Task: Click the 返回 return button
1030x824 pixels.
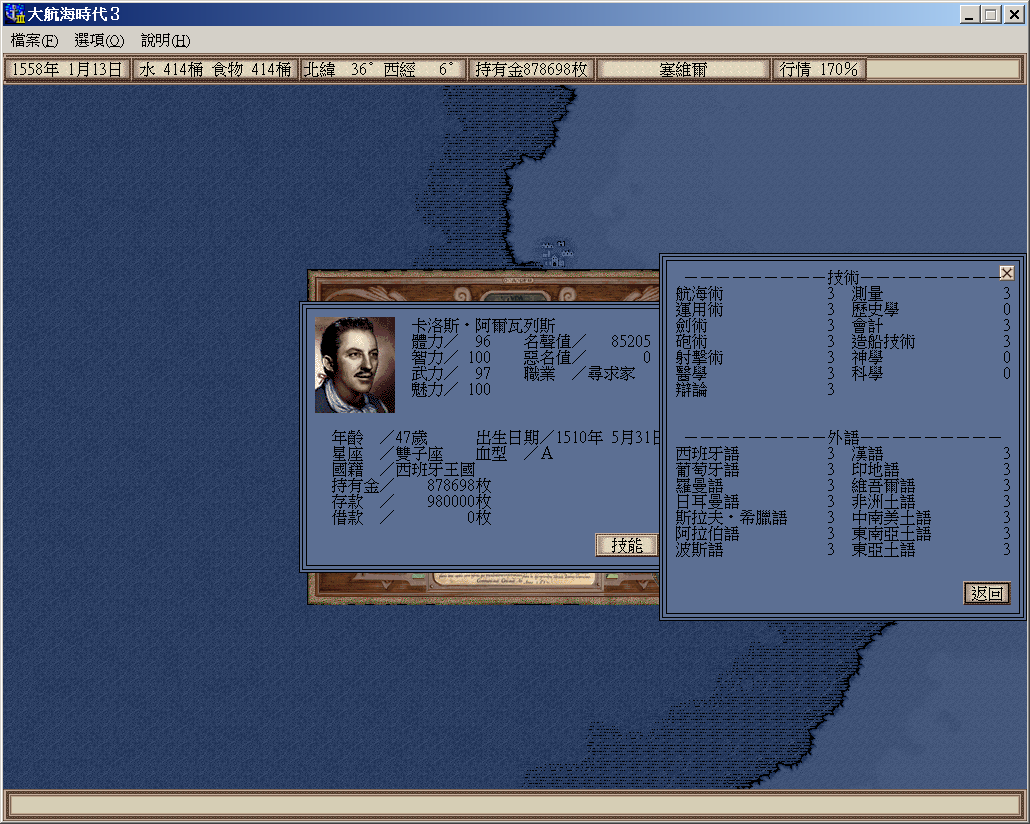Action: click(986, 593)
